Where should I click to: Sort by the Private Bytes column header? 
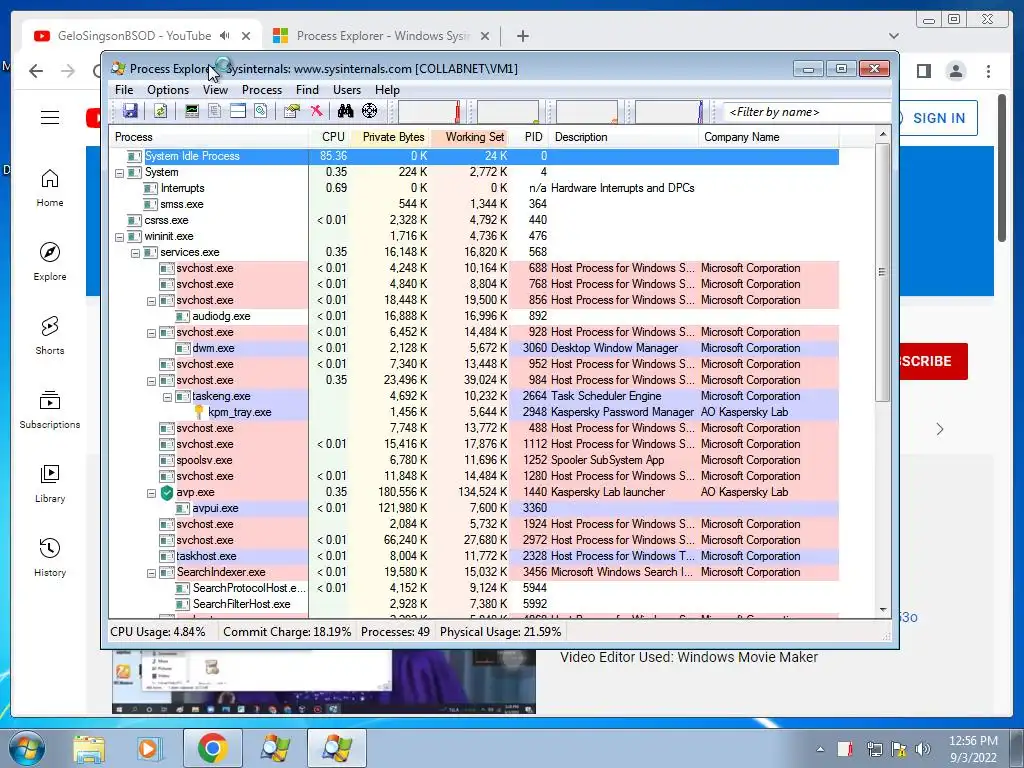pyautogui.click(x=390, y=137)
